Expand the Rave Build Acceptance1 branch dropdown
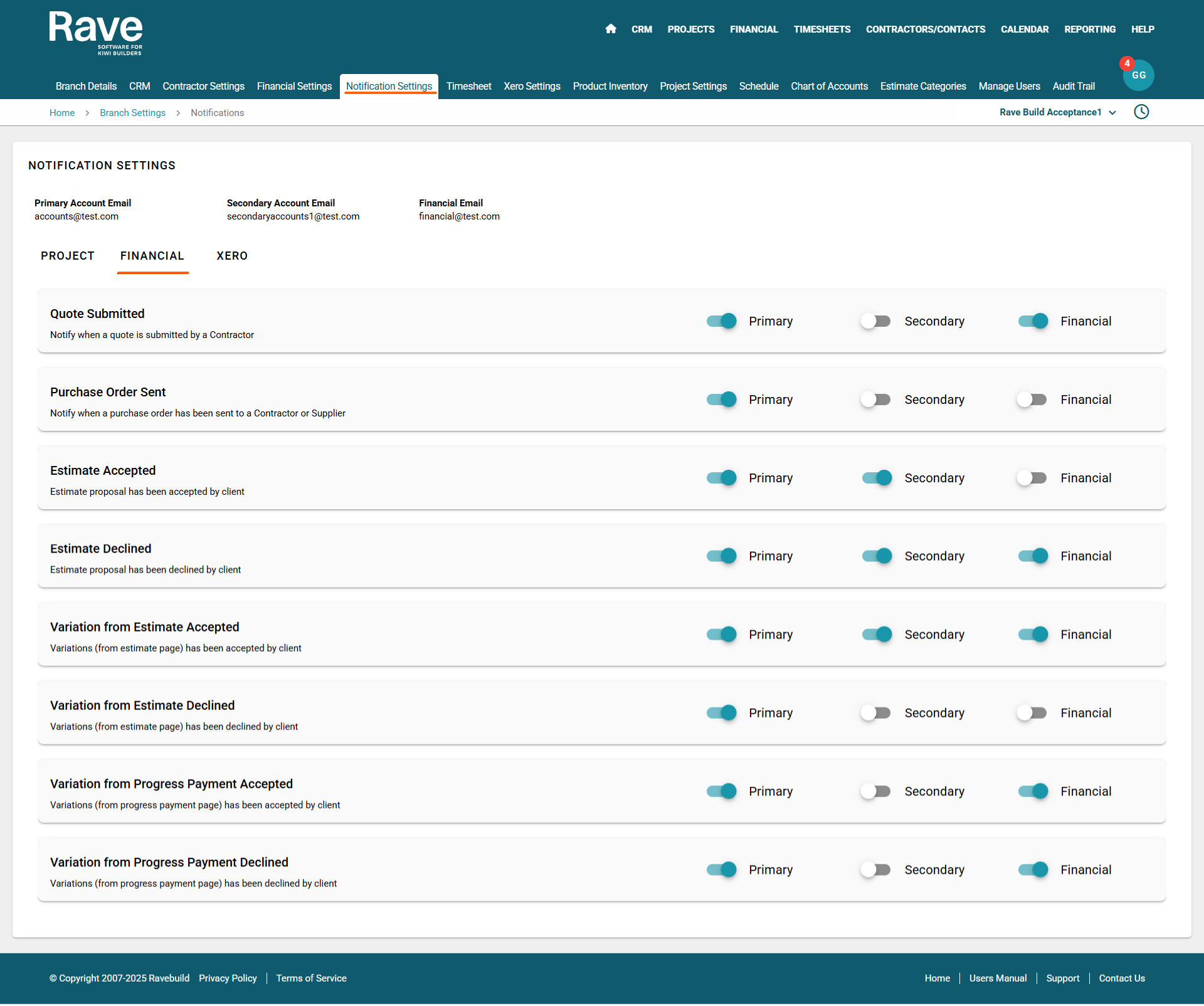The width and height of the screenshot is (1204, 1006). (1057, 112)
